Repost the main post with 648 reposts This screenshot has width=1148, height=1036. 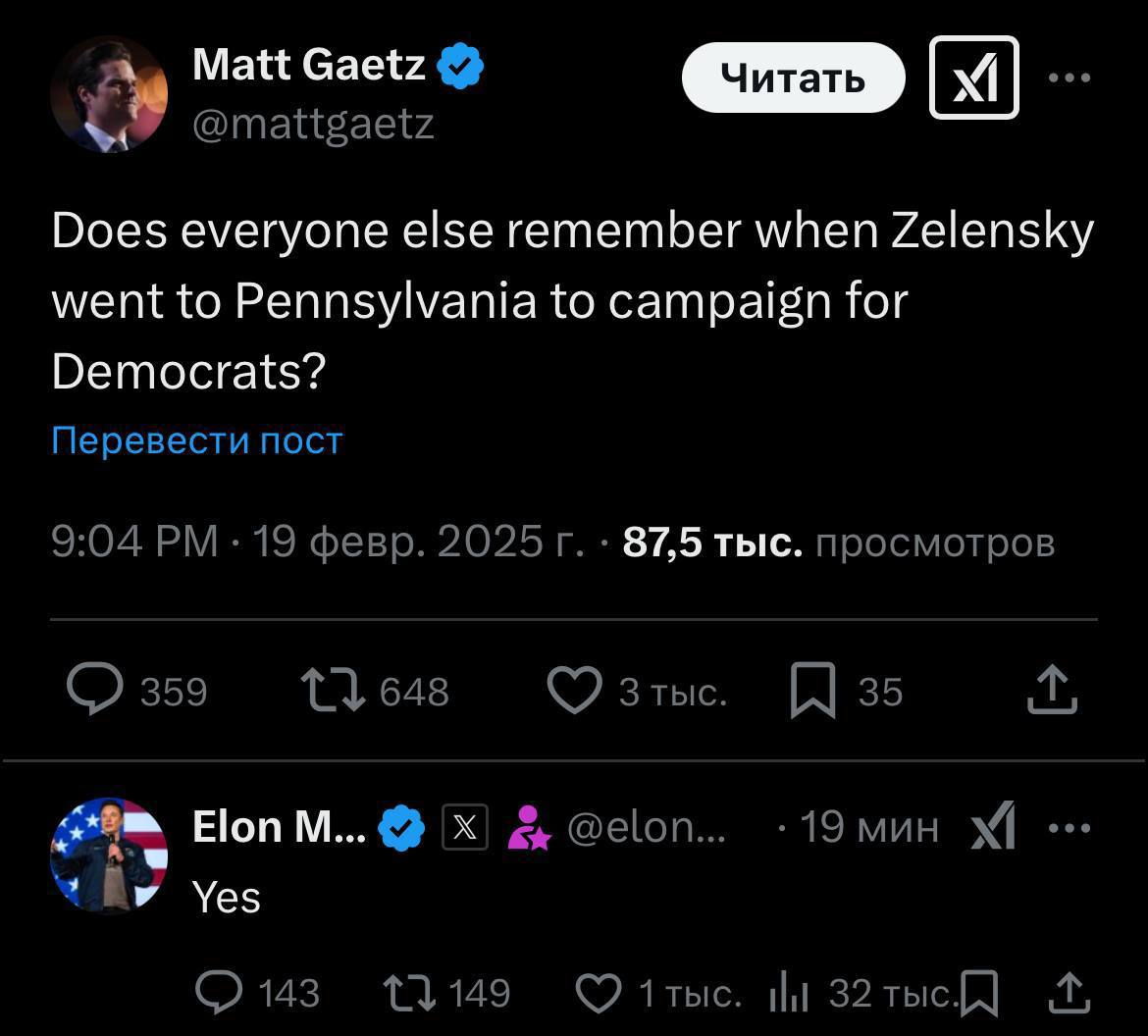tap(334, 690)
